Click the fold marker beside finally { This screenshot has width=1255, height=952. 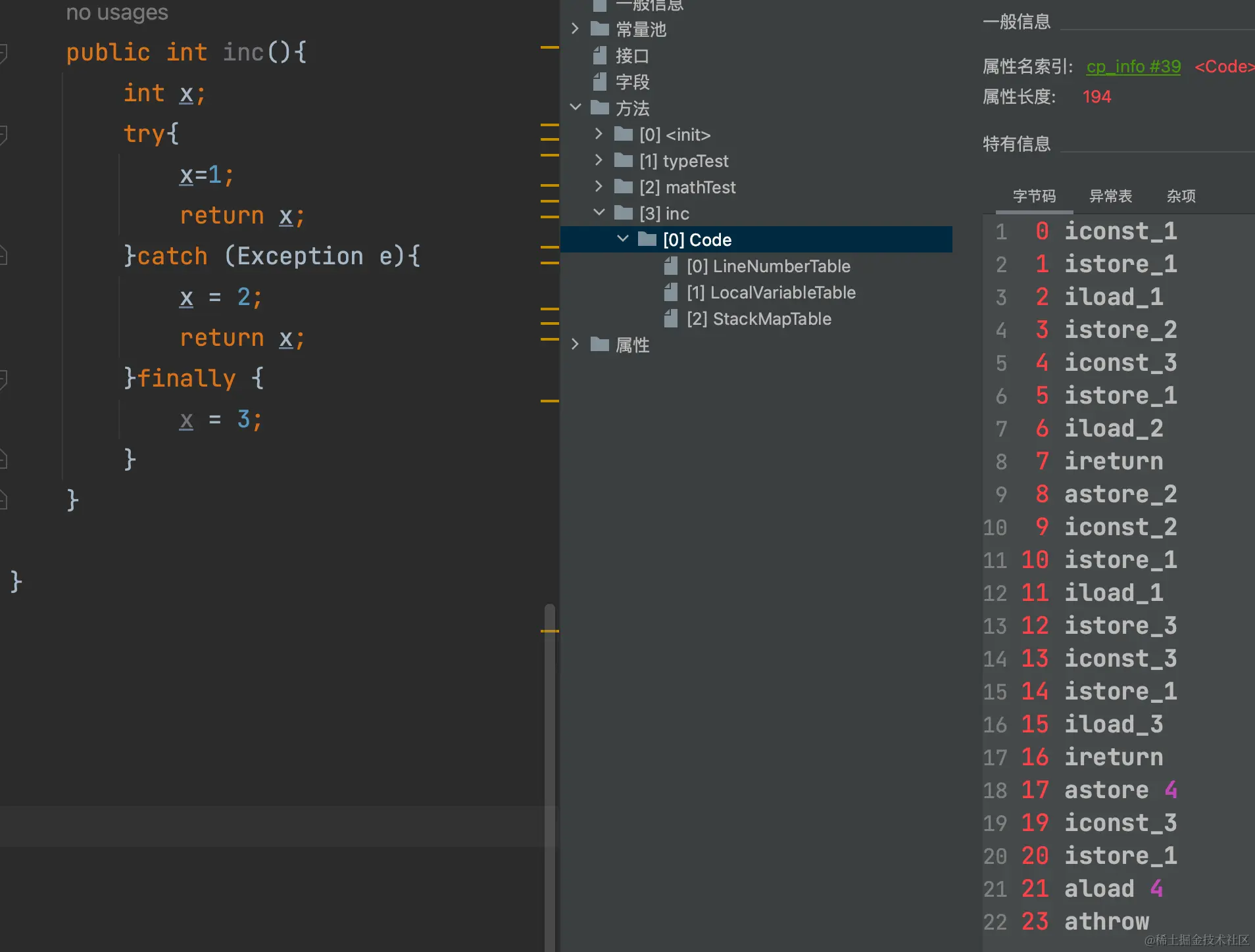click(x=3, y=379)
